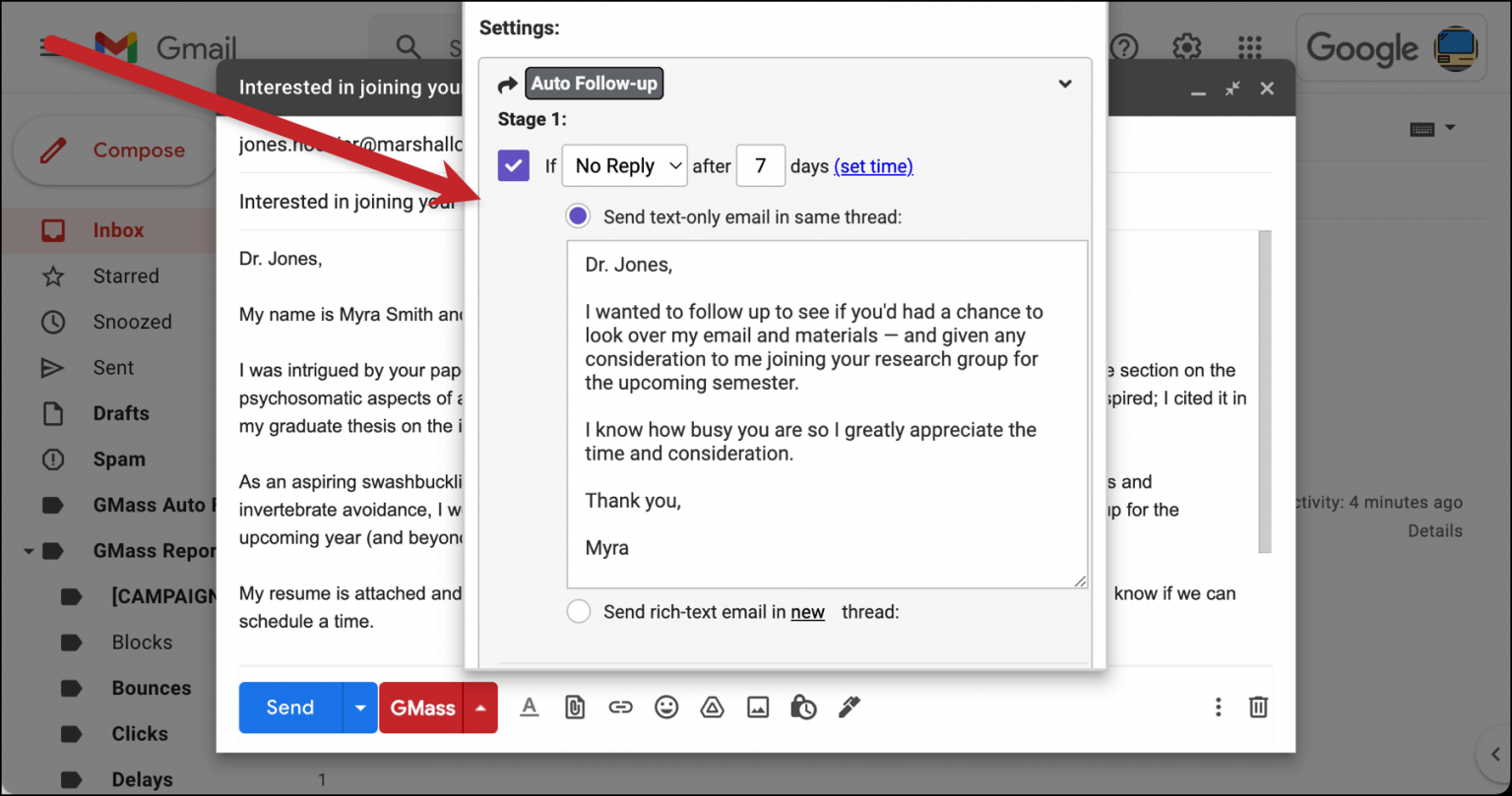This screenshot has height=796, width=1512.
Task: Go to the Drafts folder
Action: coord(120,413)
